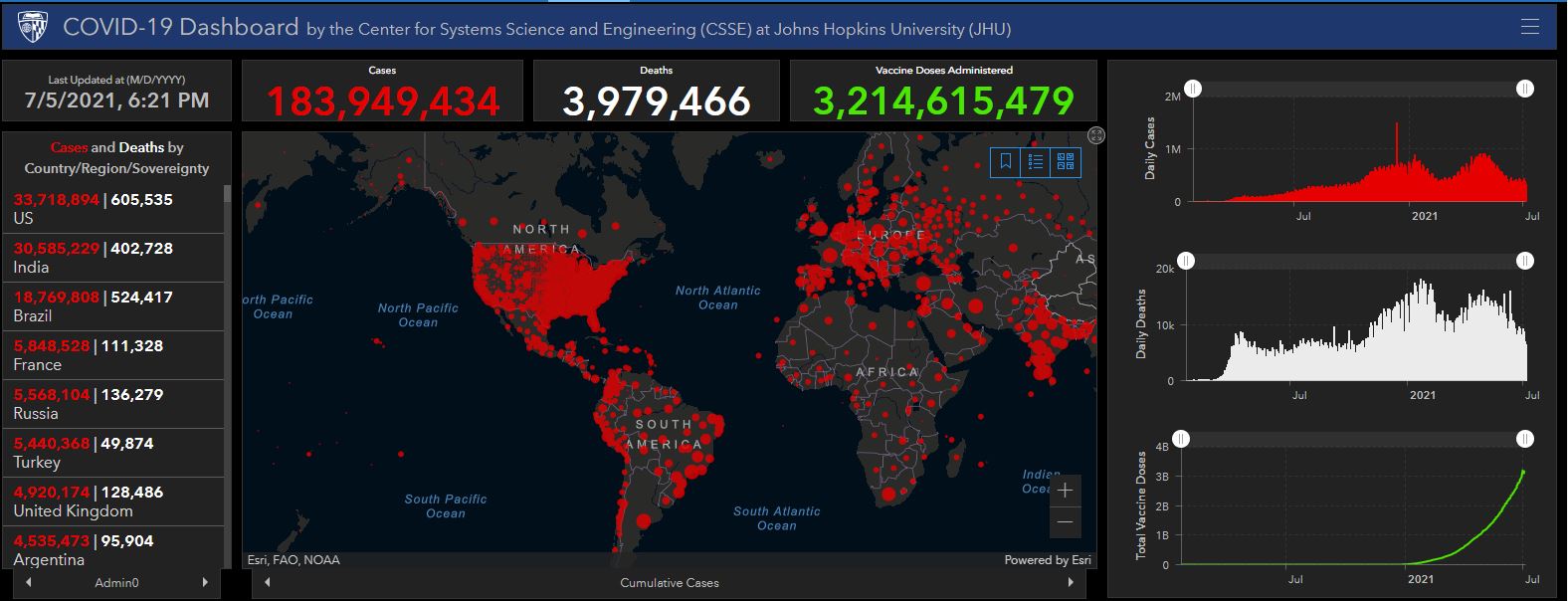This screenshot has width=1568, height=601.
Task: Click right handle of Total Vaccine Doses slider
Action: (1525, 439)
